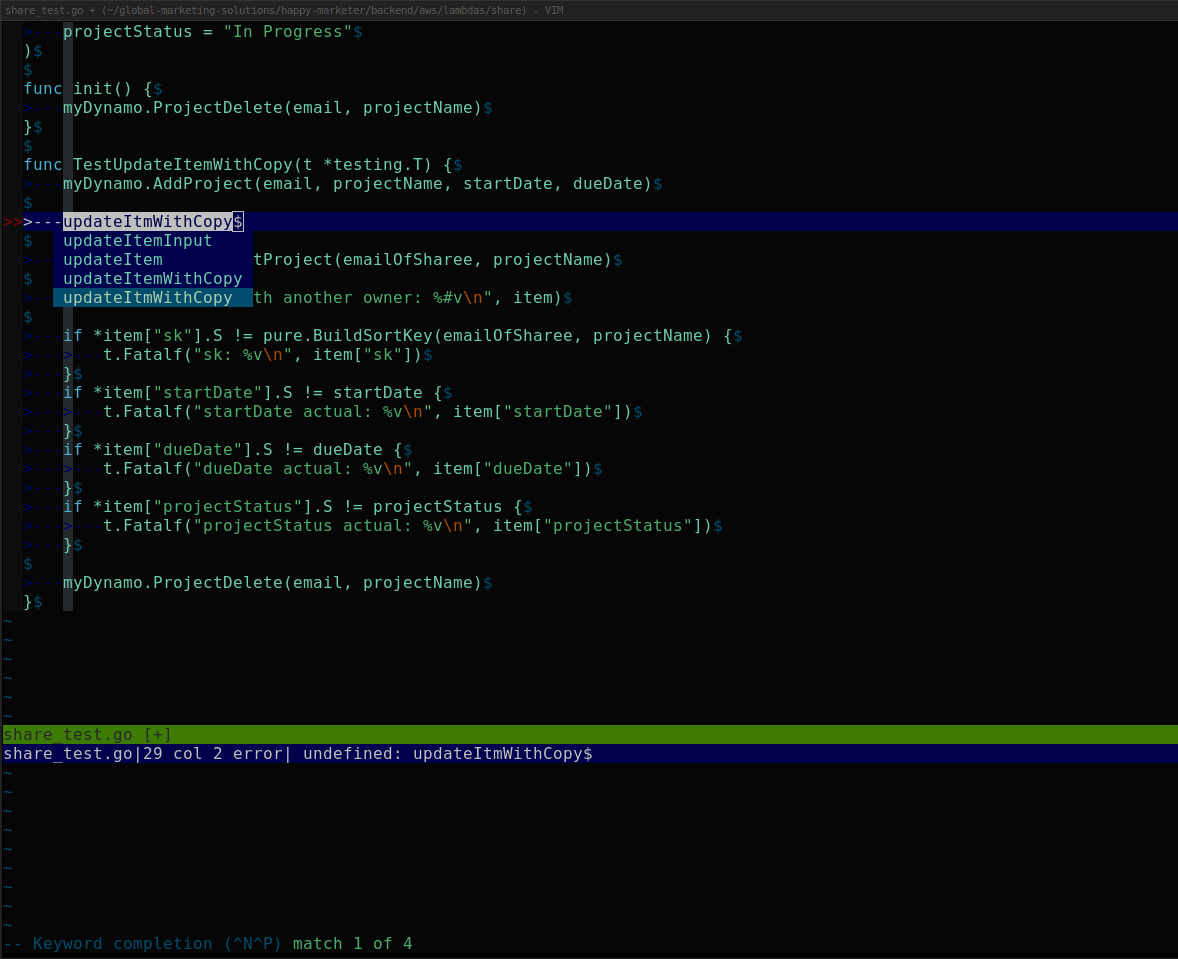
Task: Click the red >> error sign in gutter
Action: 12,222
